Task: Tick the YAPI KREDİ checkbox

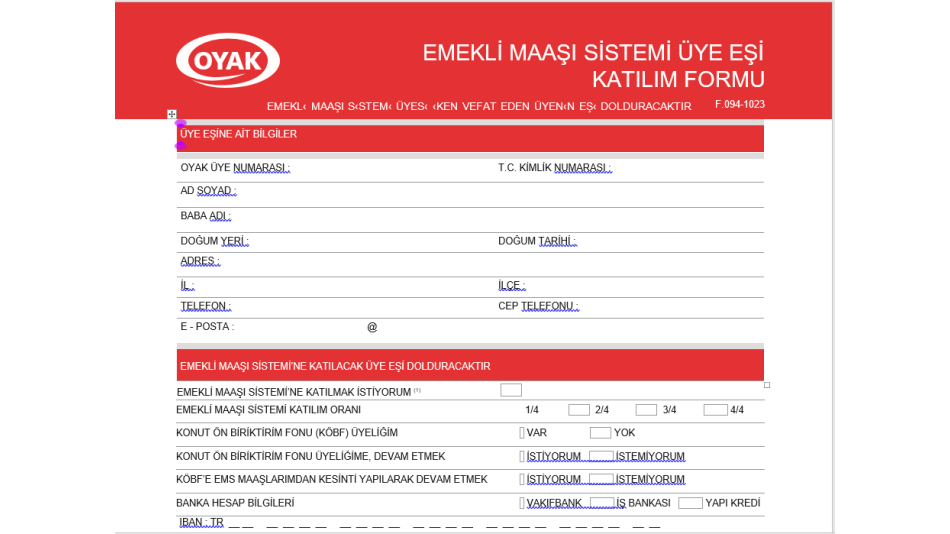Action: coord(690,502)
